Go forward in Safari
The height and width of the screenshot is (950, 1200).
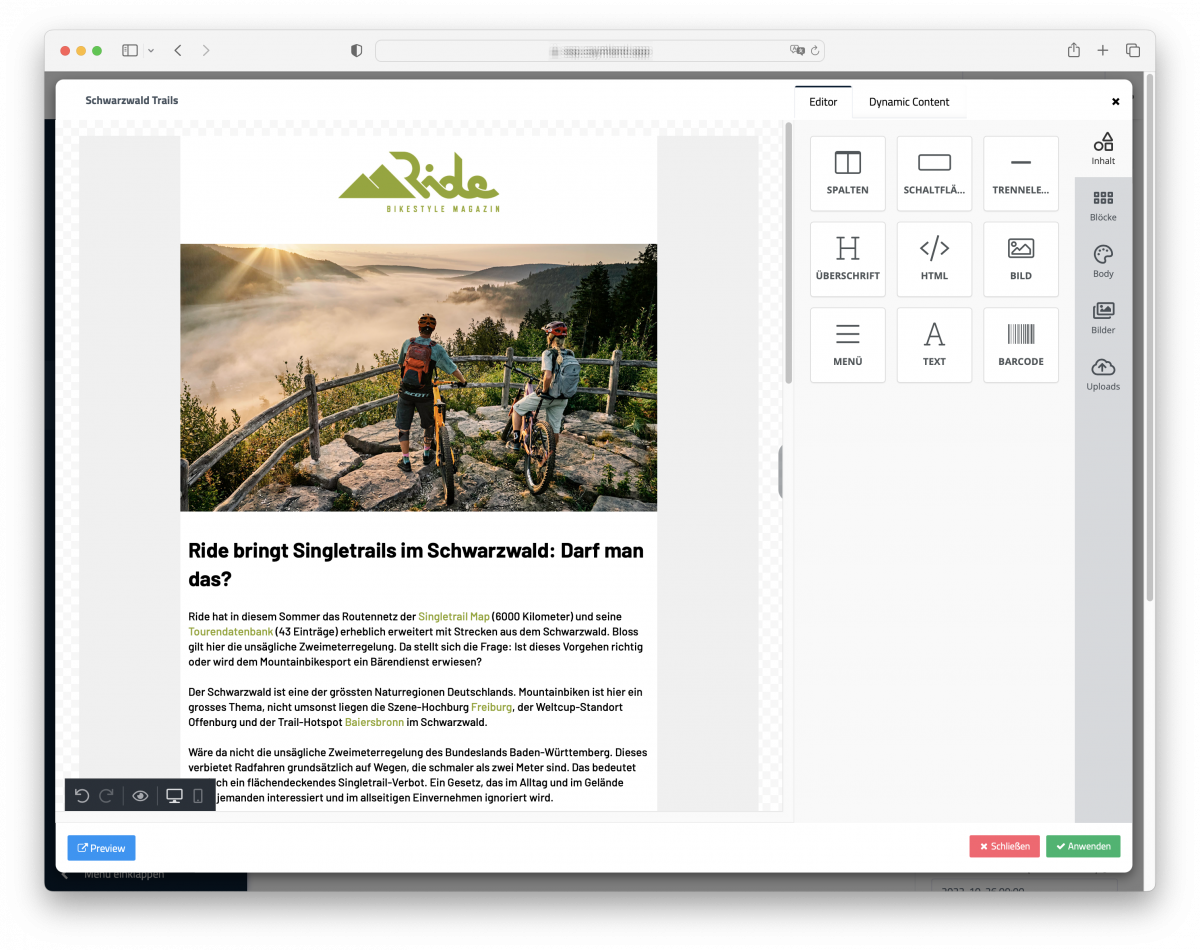pos(206,50)
